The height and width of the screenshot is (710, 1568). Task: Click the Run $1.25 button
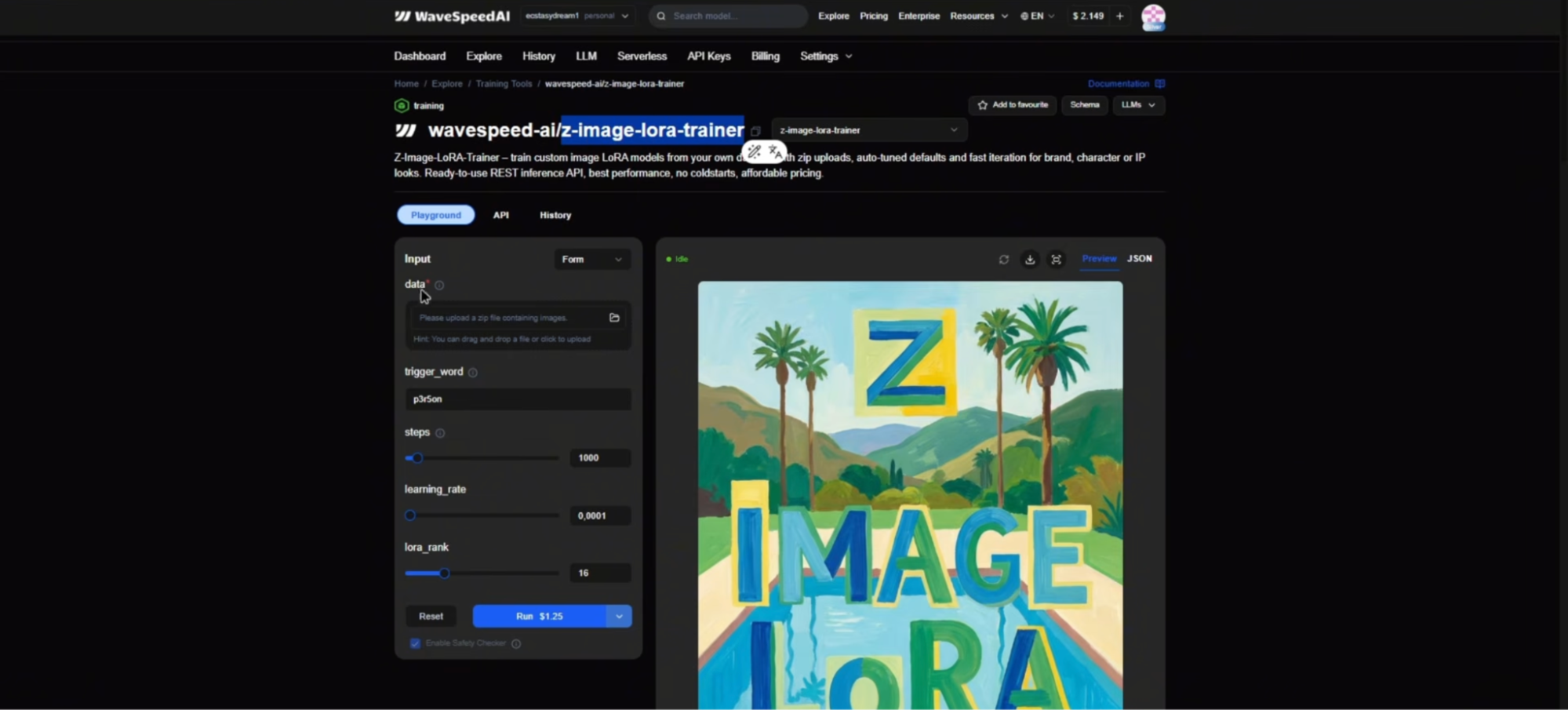540,617
